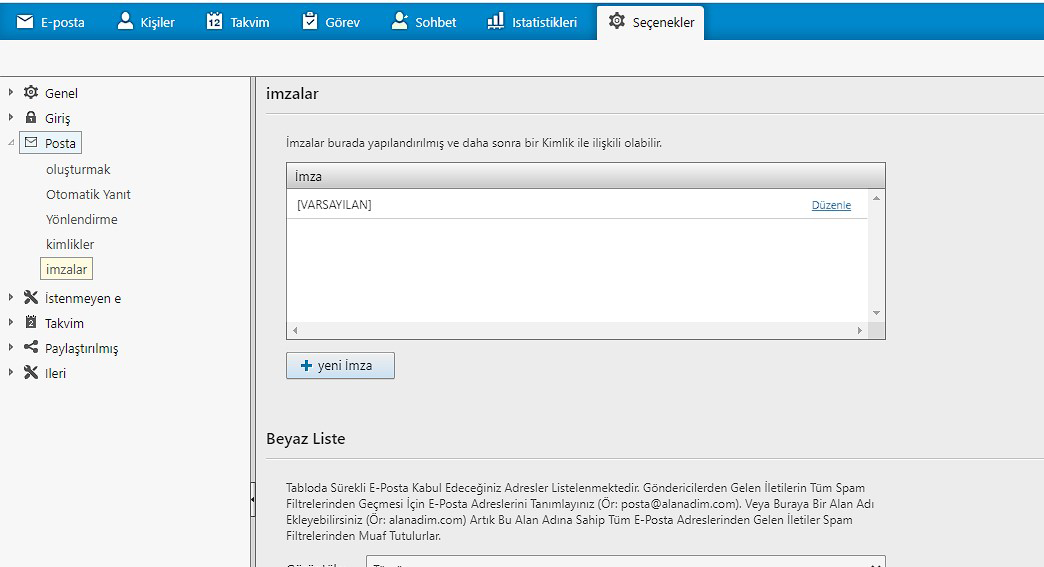Click the signature list vertical scrollbar down arrow
Screen dimensions: 1044x567
click(x=876, y=313)
